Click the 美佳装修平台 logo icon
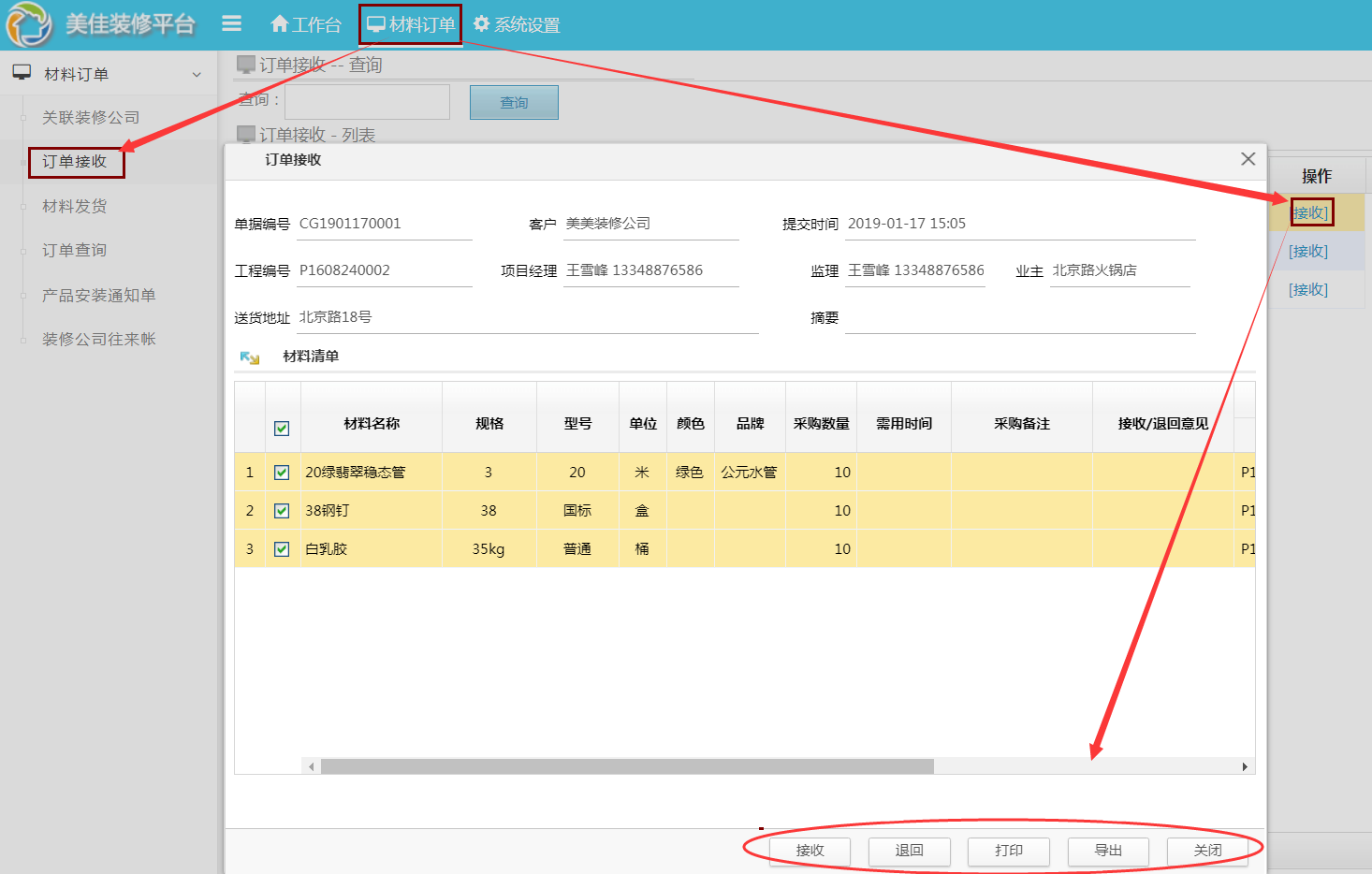 (x=29, y=24)
